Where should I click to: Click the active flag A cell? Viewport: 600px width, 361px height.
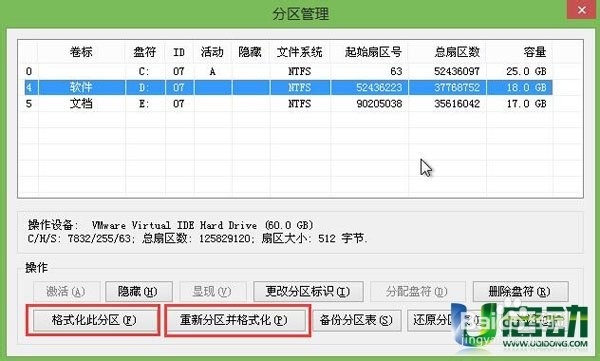(x=212, y=71)
